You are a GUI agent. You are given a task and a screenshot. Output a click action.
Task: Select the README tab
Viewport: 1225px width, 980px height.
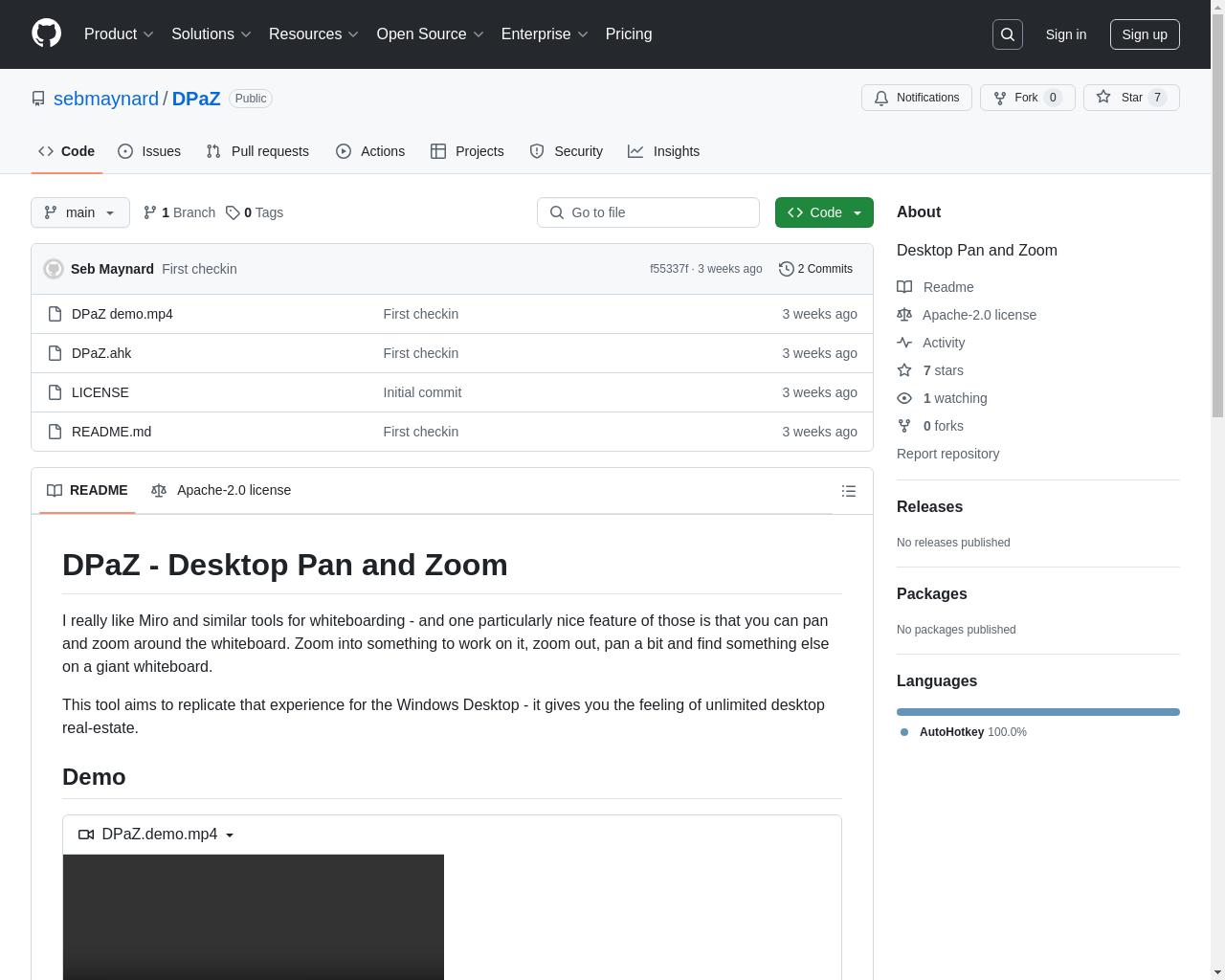pos(87,490)
